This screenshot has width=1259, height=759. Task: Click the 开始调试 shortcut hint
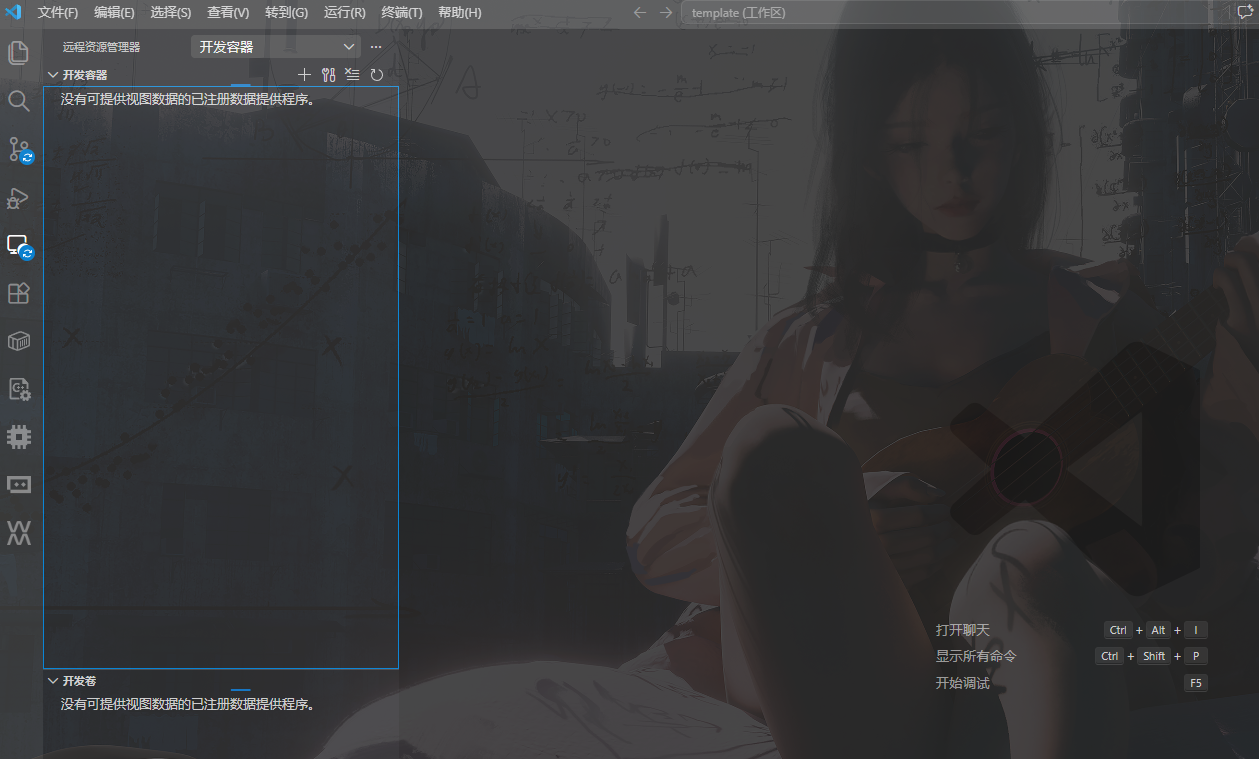(x=962, y=683)
